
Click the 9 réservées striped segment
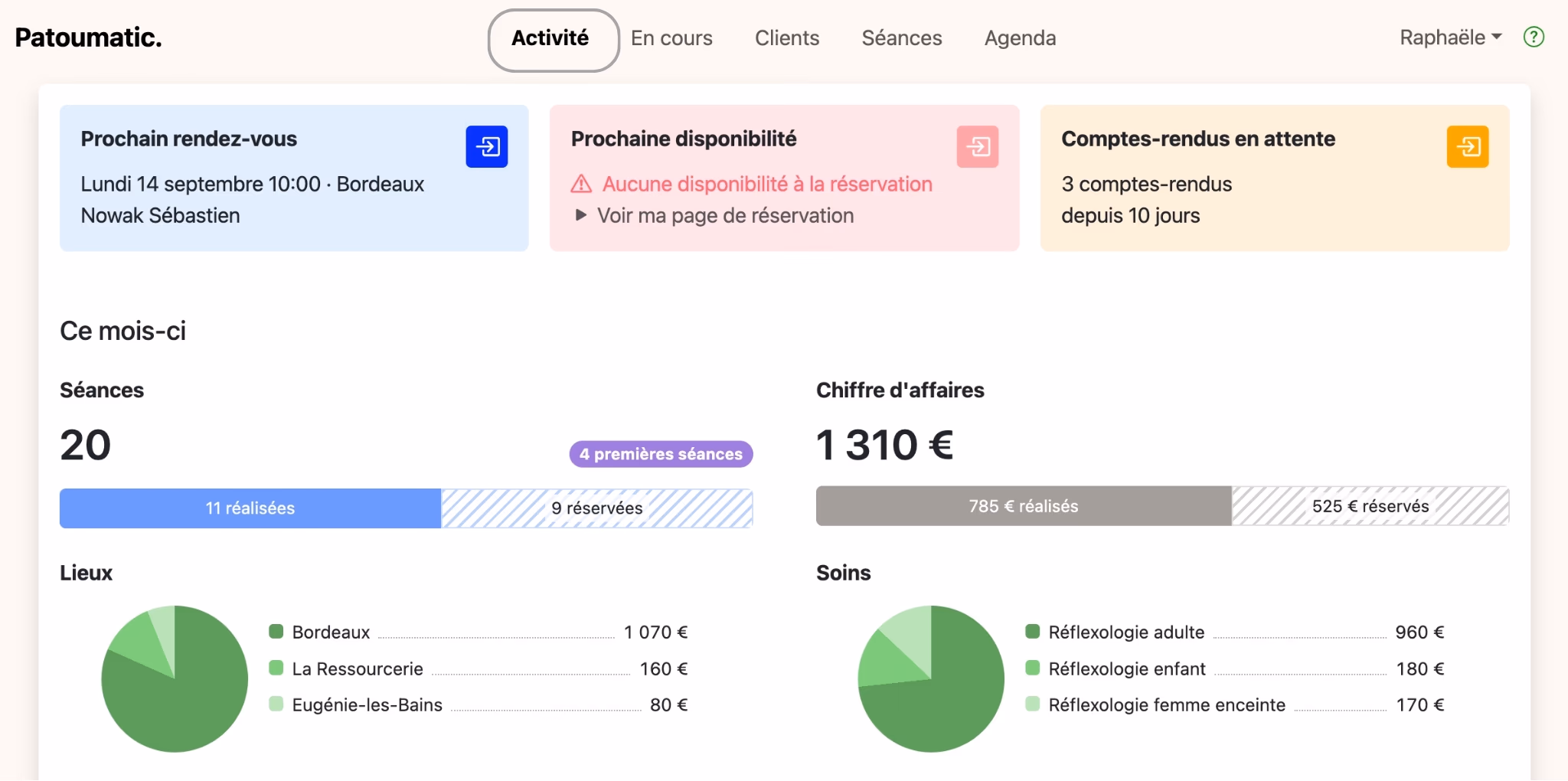pos(597,508)
